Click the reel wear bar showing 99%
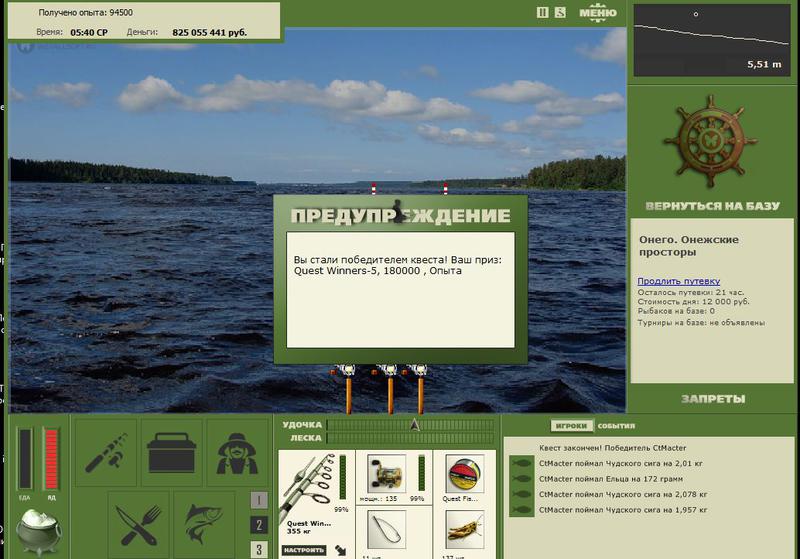The height and width of the screenshot is (559, 800). click(421, 473)
